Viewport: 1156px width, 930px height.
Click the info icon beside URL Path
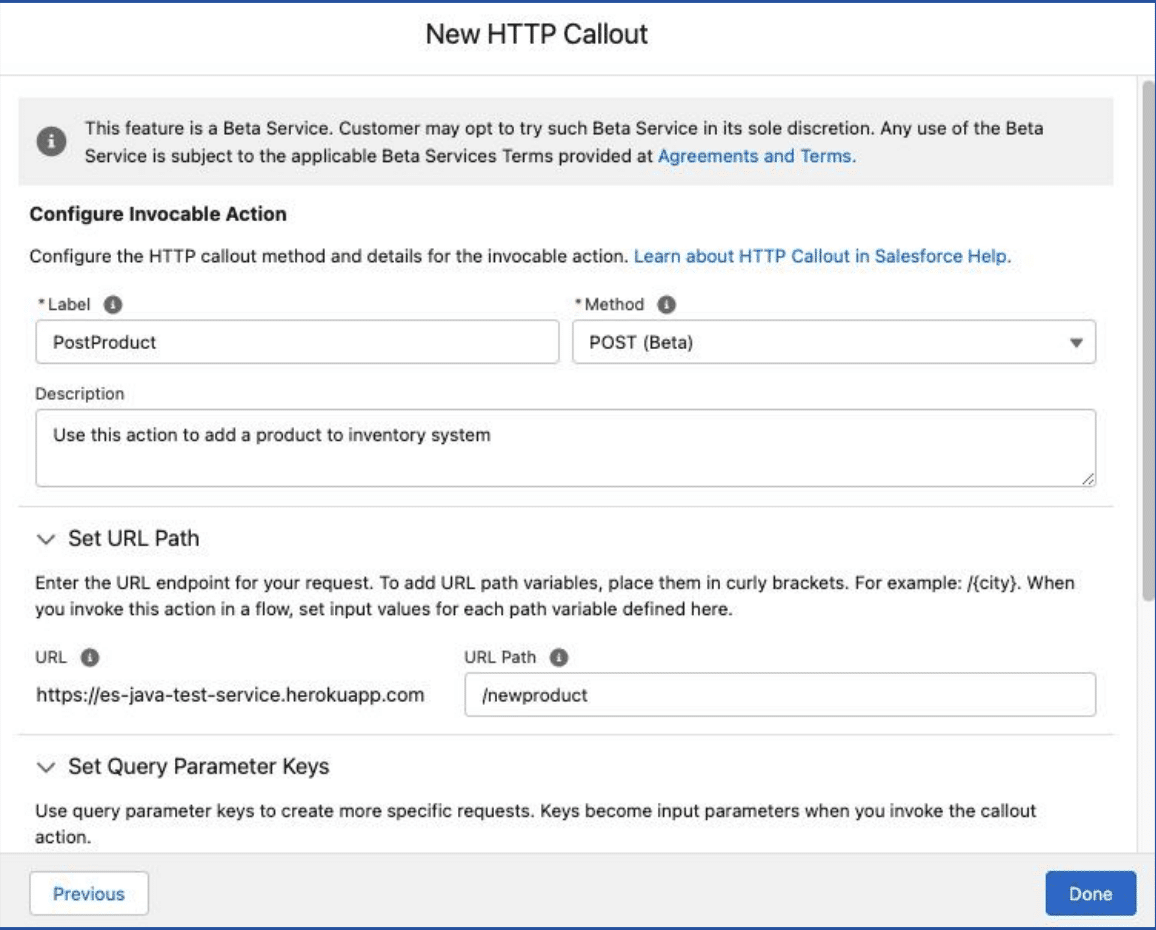[559, 658]
